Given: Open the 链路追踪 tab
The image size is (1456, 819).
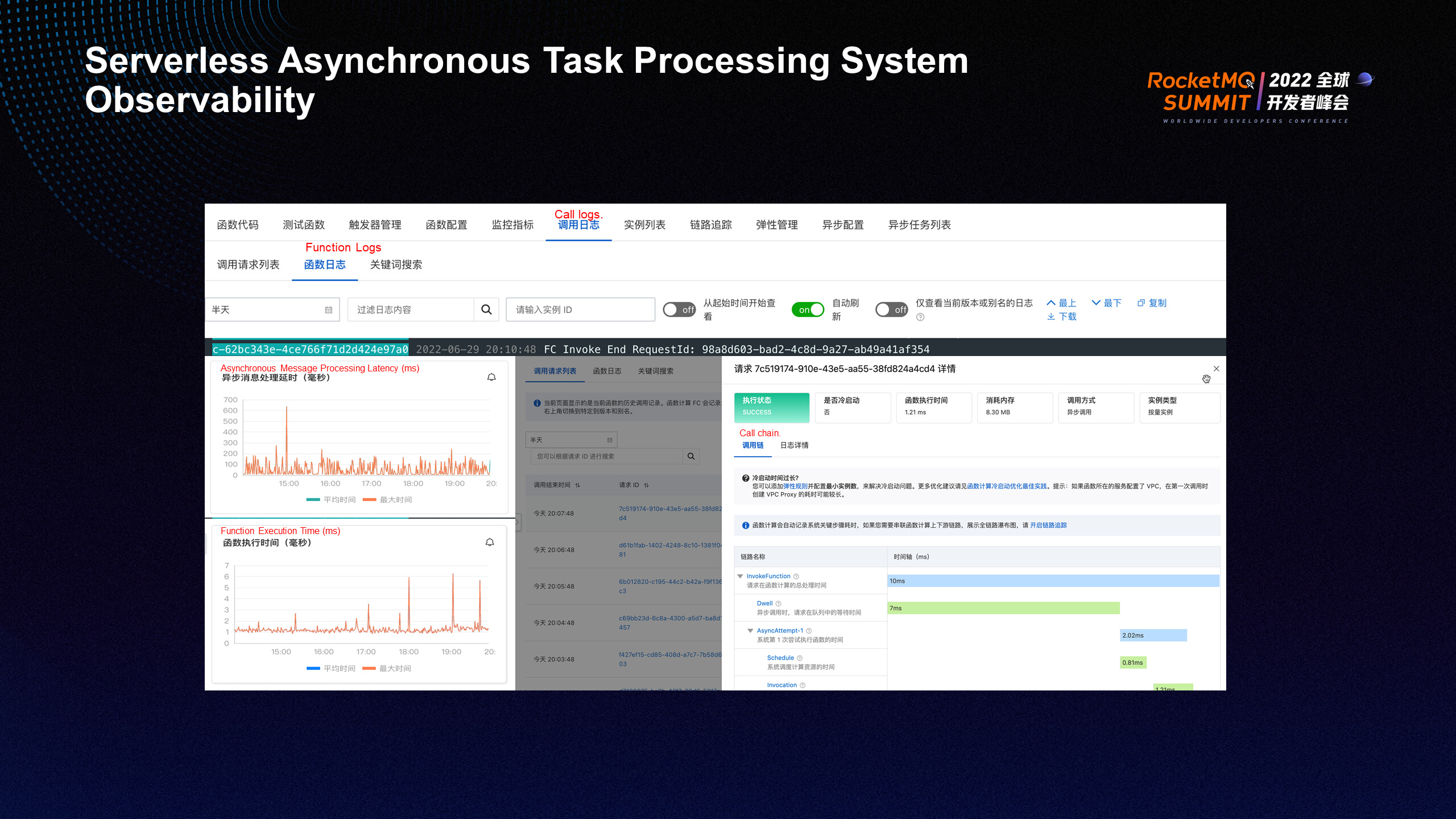Looking at the screenshot, I should pyautogui.click(x=711, y=225).
